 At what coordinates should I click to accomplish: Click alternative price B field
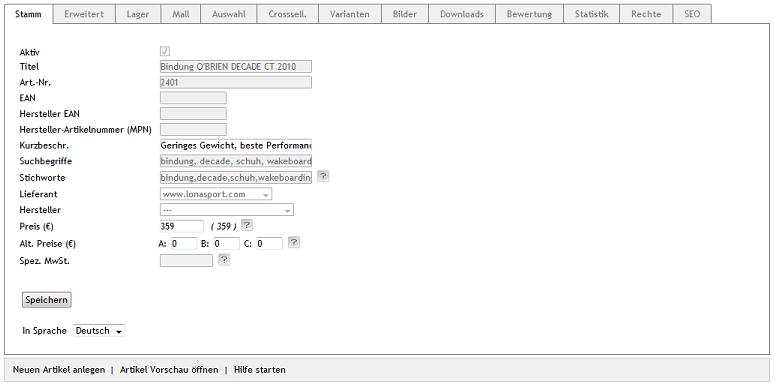(x=226, y=244)
